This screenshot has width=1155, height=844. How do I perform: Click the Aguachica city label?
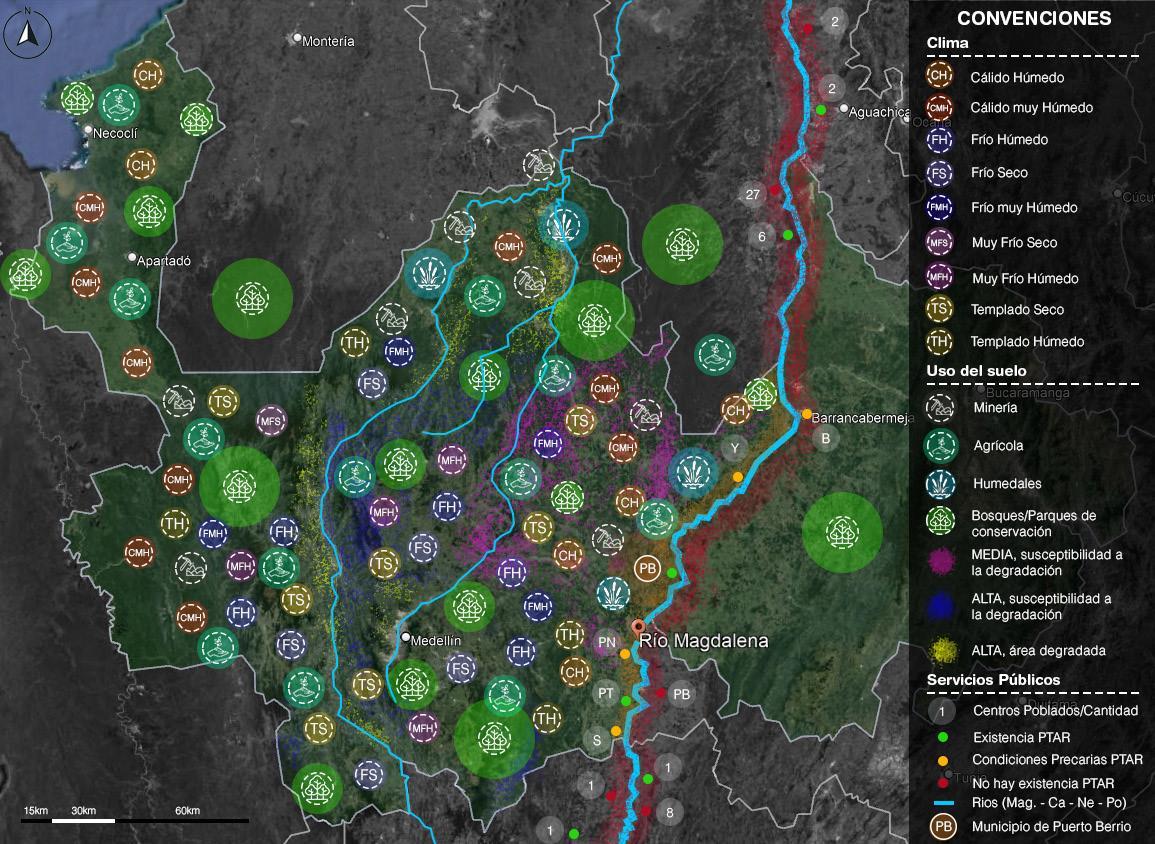(x=879, y=112)
